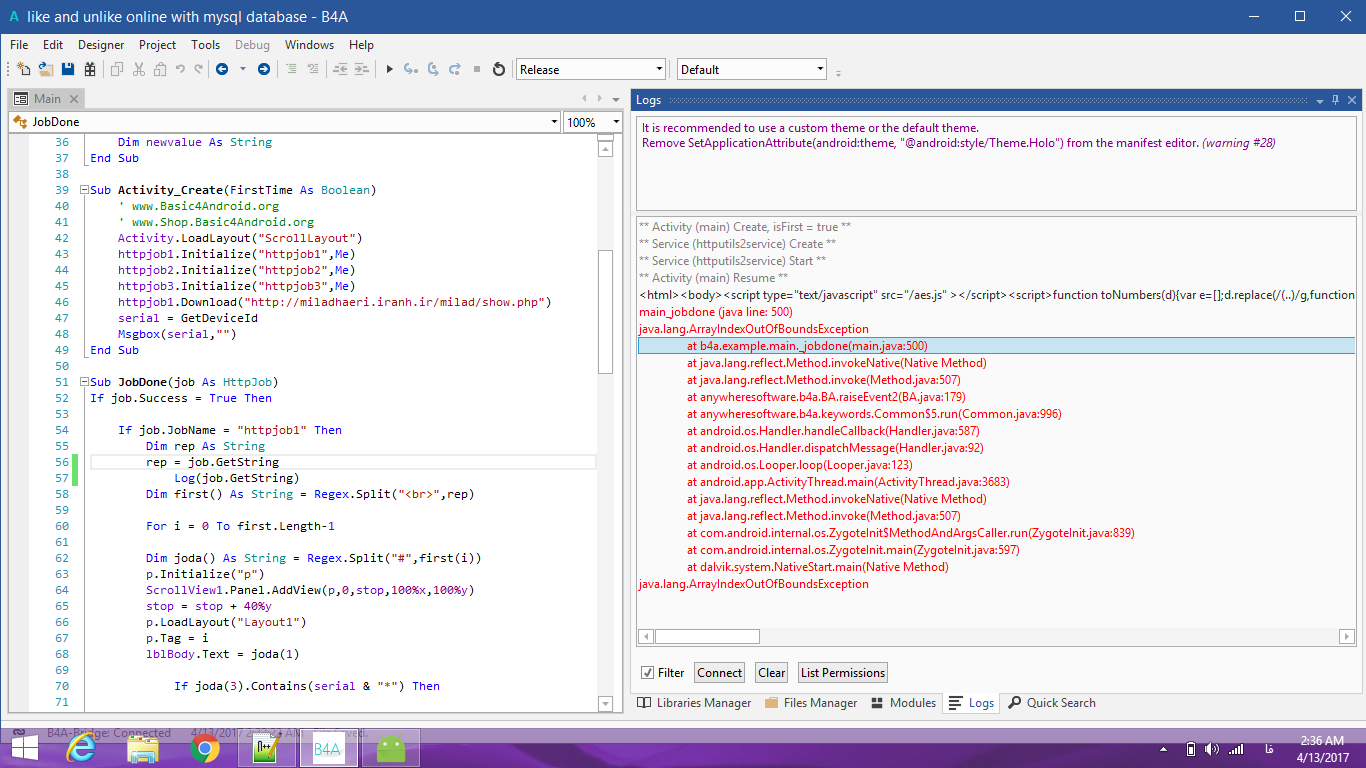Collapse the JobDone sub code block

coord(85,382)
